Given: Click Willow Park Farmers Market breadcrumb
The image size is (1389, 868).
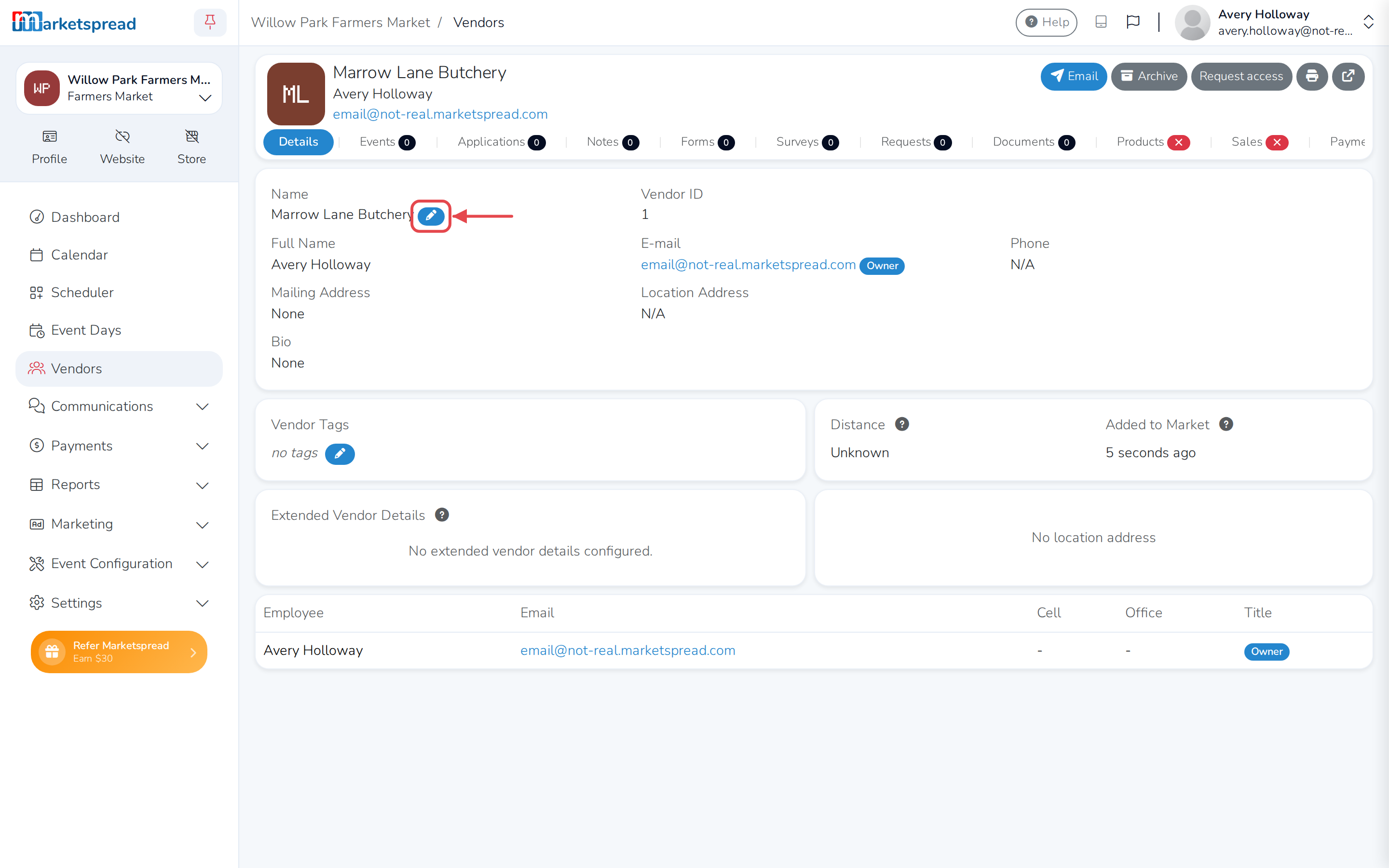Looking at the screenshot, I should [x=340, y=22].
